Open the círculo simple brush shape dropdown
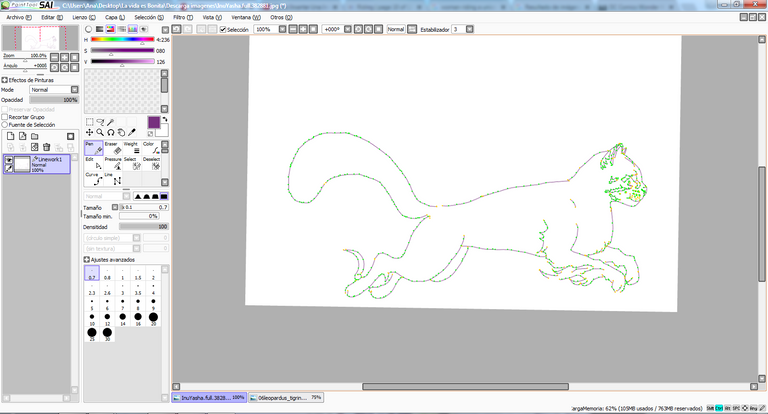 click(x=136, y=238)
